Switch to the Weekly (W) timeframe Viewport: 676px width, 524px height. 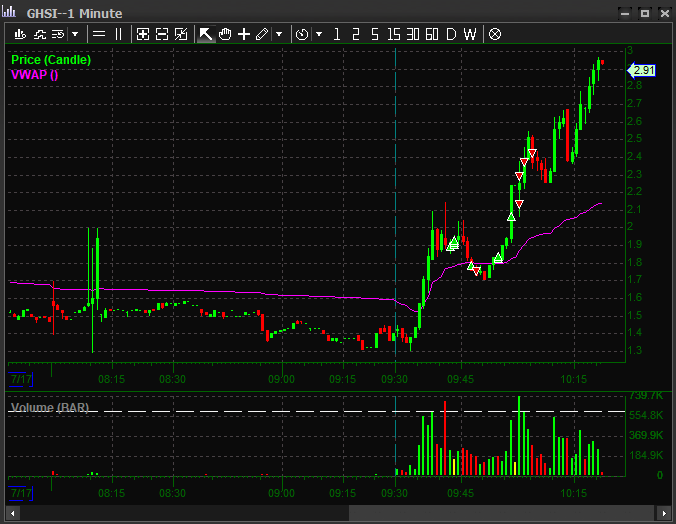(x=470, y=34)
